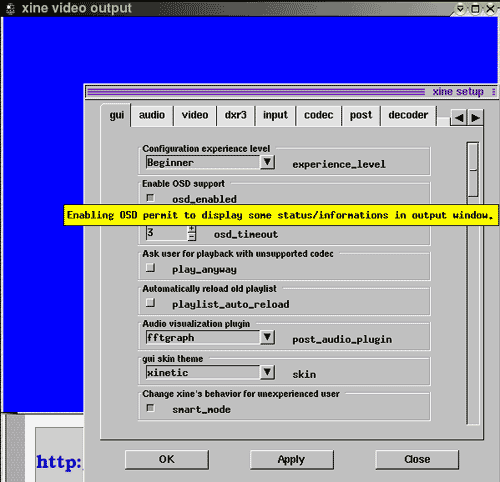Image resolution: width=500 pixels, height=482 pixels.
Task: Toggle the play_anyway checkbox
Action: click(x=150, y=268)
